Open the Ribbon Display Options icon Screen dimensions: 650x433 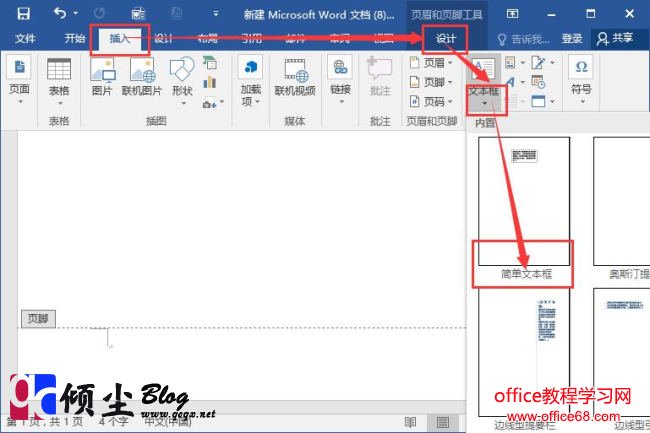(x=512, y=14)
